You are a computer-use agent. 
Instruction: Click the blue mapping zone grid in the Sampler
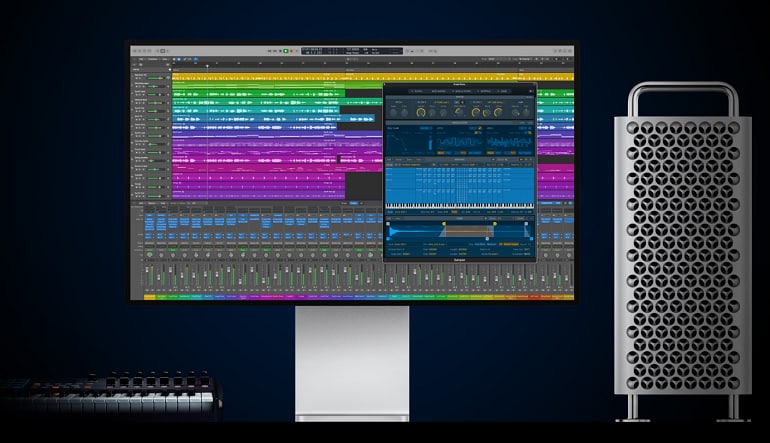point(460,185)
